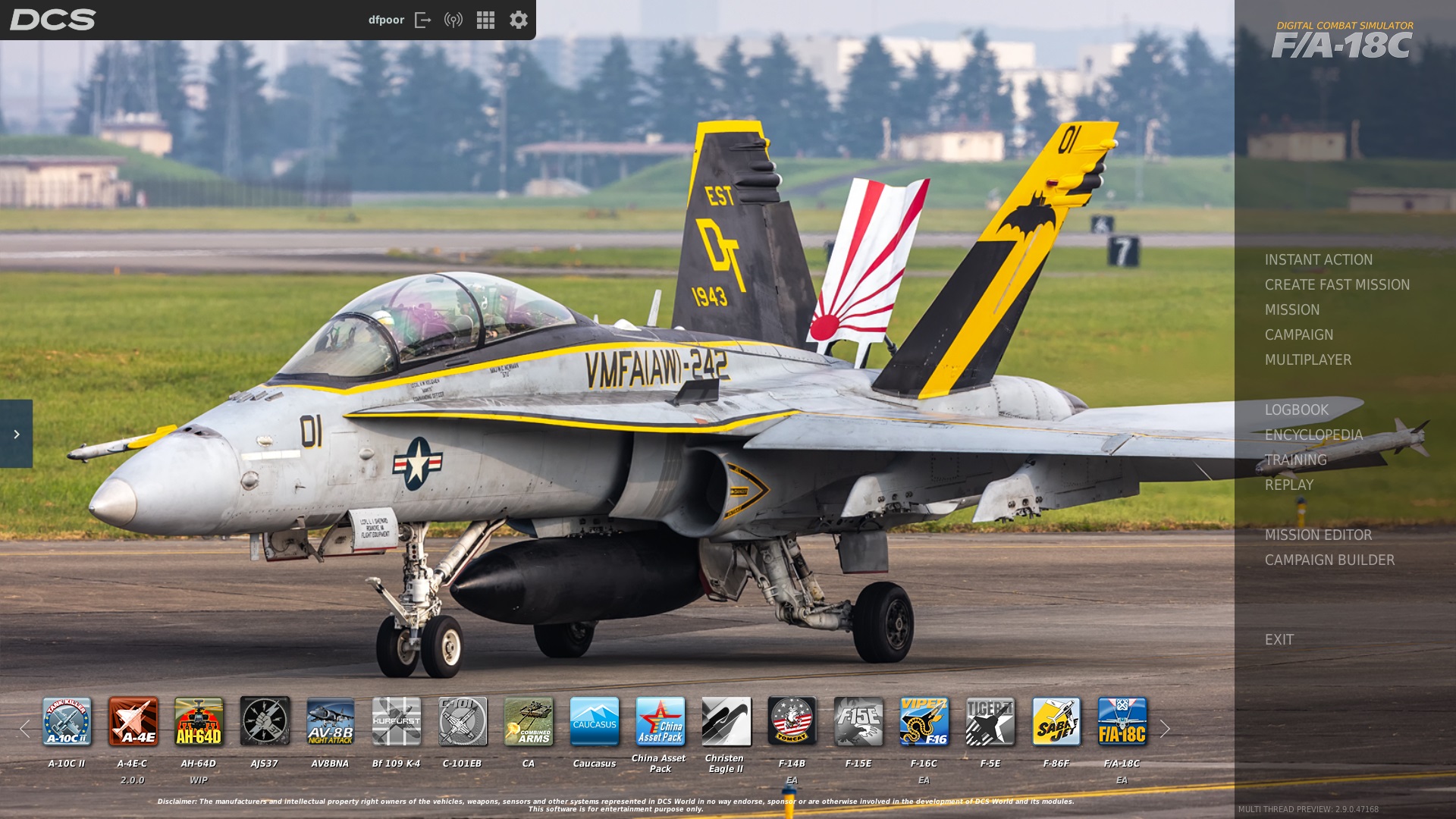Screen dimensions: 1456x819
Task: Click the right arrow of the module carousel
Action: pyautogui.click(x=1165, y=729)
